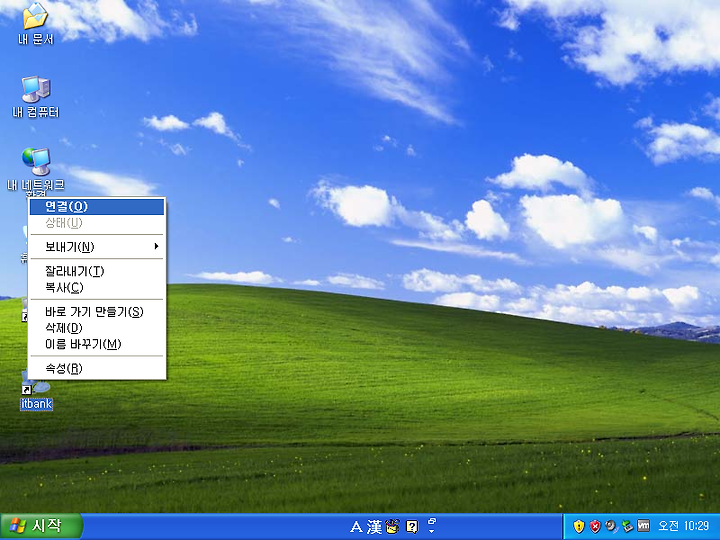Choose 연결(O) in the context menu
This screenshot has height=540, width=720.
96,207
